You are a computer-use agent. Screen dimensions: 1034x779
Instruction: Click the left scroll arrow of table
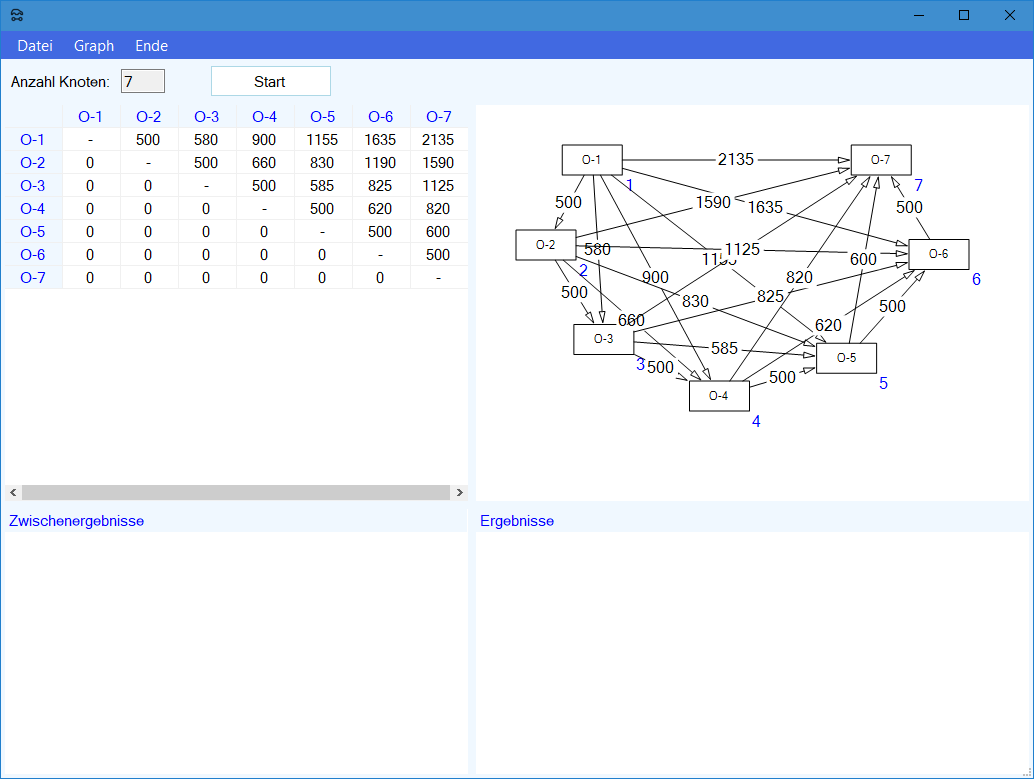point(13,493)
